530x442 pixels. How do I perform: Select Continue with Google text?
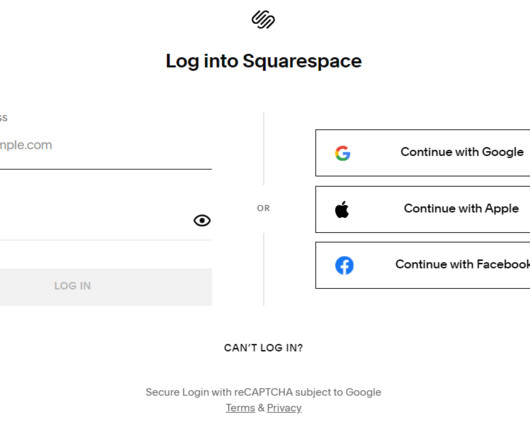coord(462,152)
